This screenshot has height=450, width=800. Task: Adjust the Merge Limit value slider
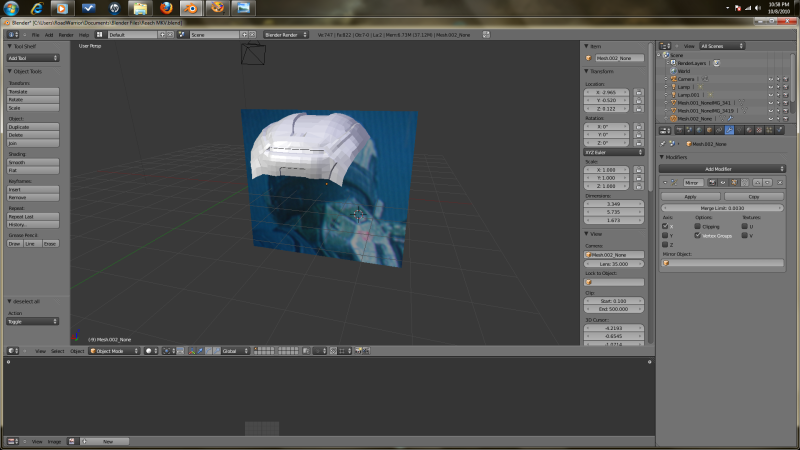click(722, 208)
